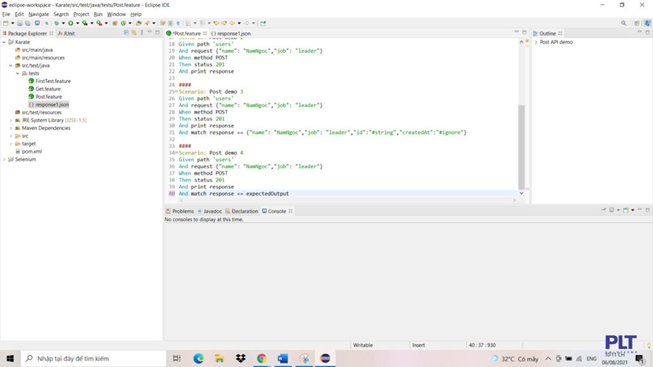Click the Open Type folder icon
Image resolution: width=653 pixels, height=367 pixels.
tap(138, 23)
